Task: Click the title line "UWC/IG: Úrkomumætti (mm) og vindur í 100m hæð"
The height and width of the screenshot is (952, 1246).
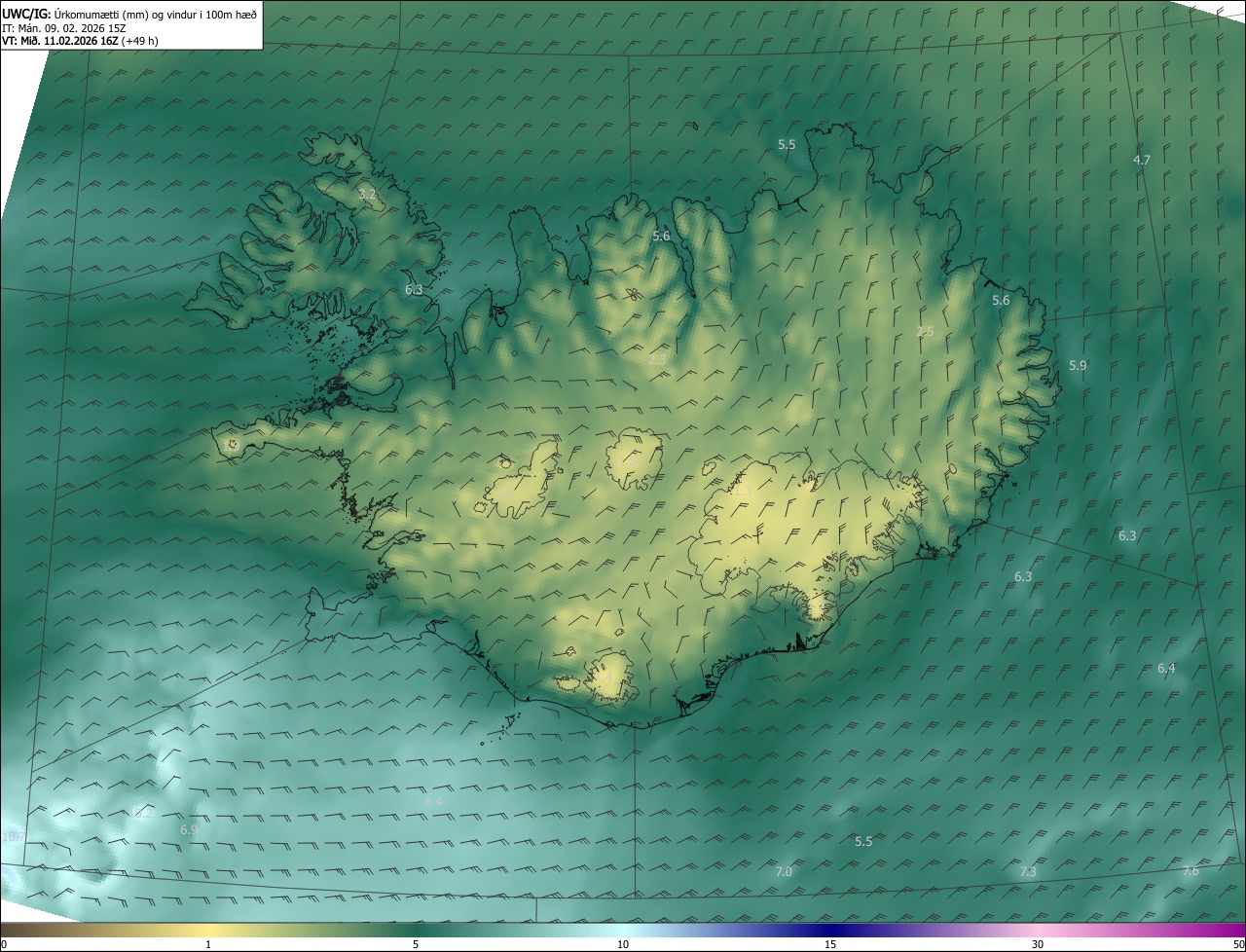Action: (130, 14)
